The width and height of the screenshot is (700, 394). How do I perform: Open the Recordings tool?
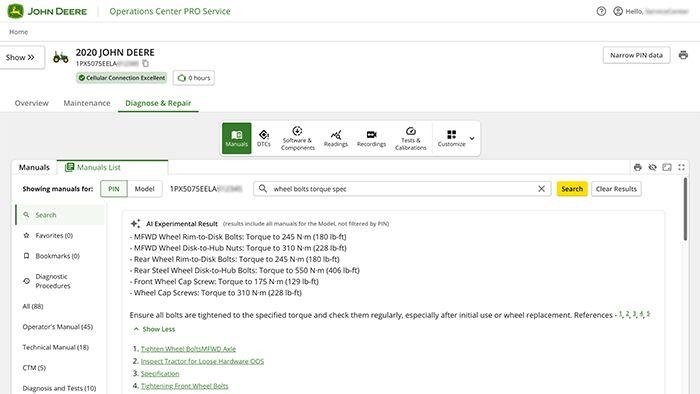tap(371, 138)
